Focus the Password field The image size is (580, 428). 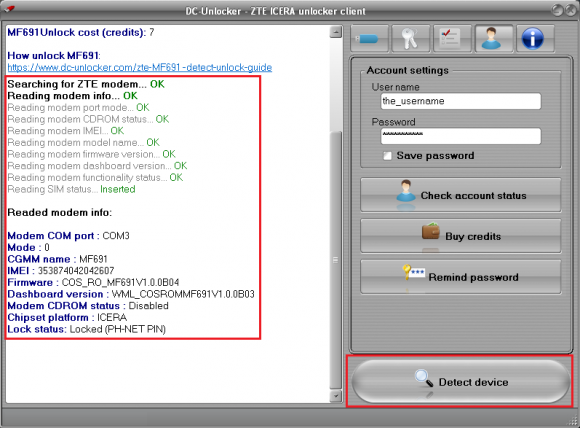tap(461, 136)
